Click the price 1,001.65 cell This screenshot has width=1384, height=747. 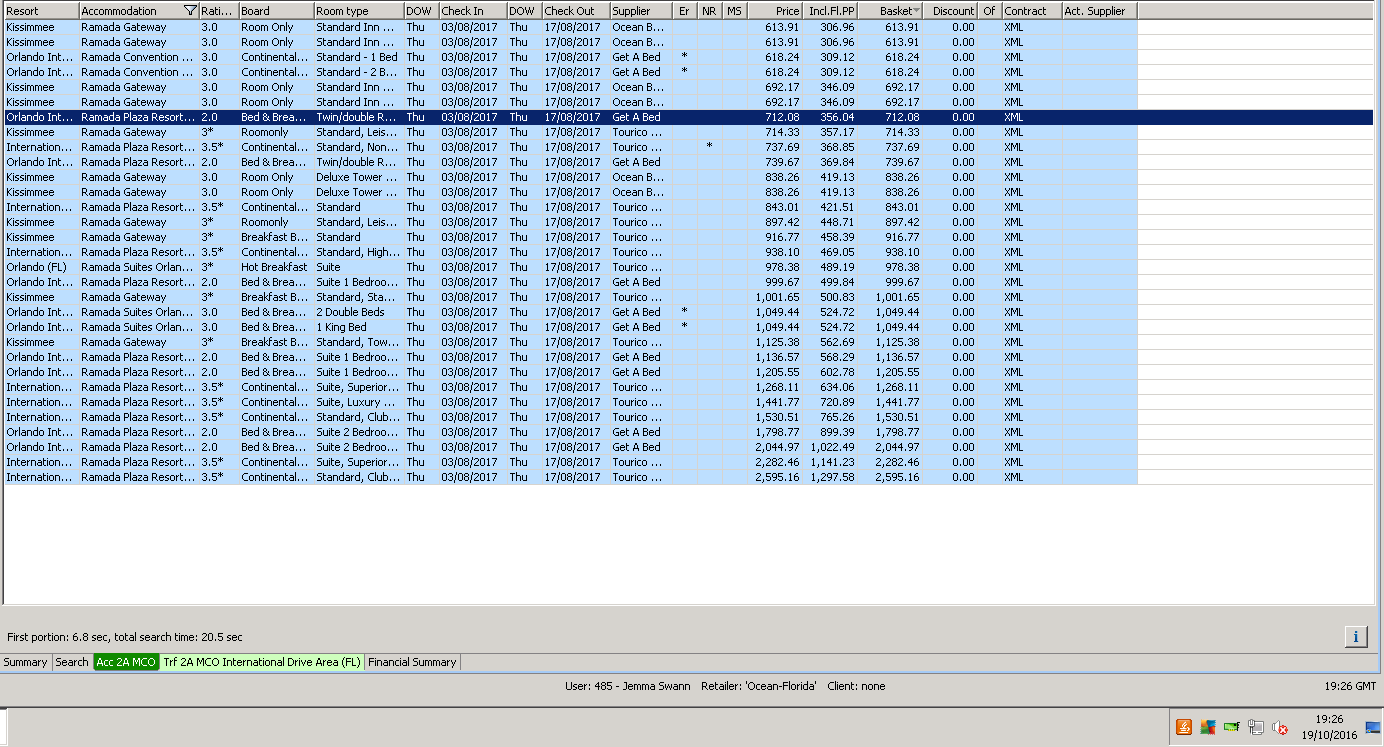click(777, 297)
